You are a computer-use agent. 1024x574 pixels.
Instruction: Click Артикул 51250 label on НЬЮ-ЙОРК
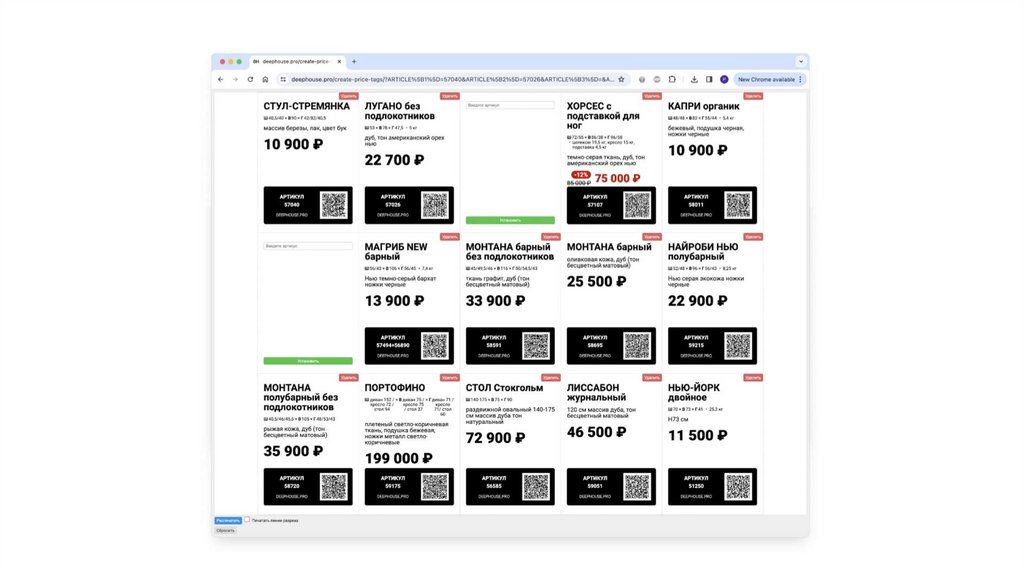pyautogui.click(x=696, y=482)
